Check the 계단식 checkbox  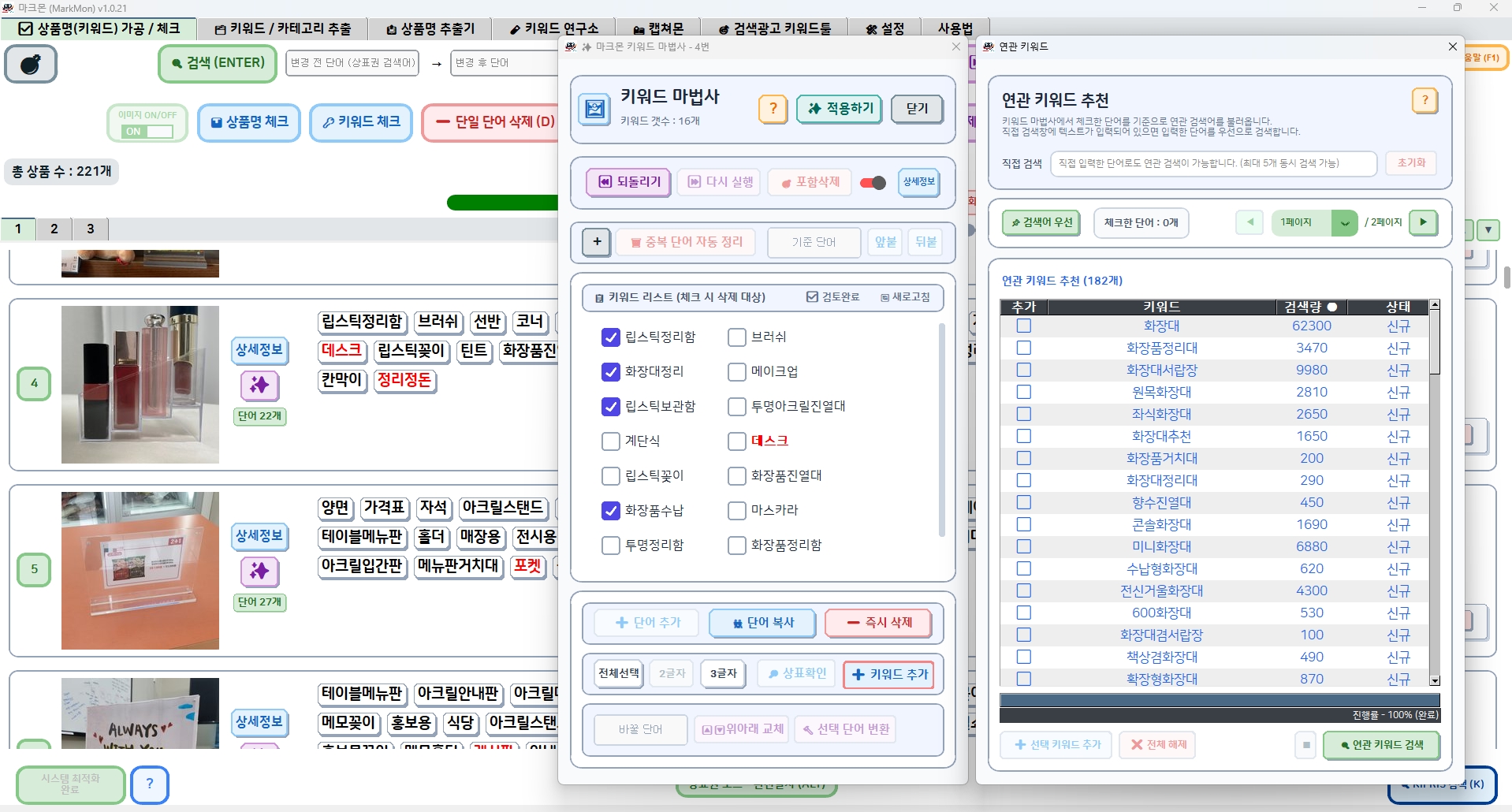(610, 441)
